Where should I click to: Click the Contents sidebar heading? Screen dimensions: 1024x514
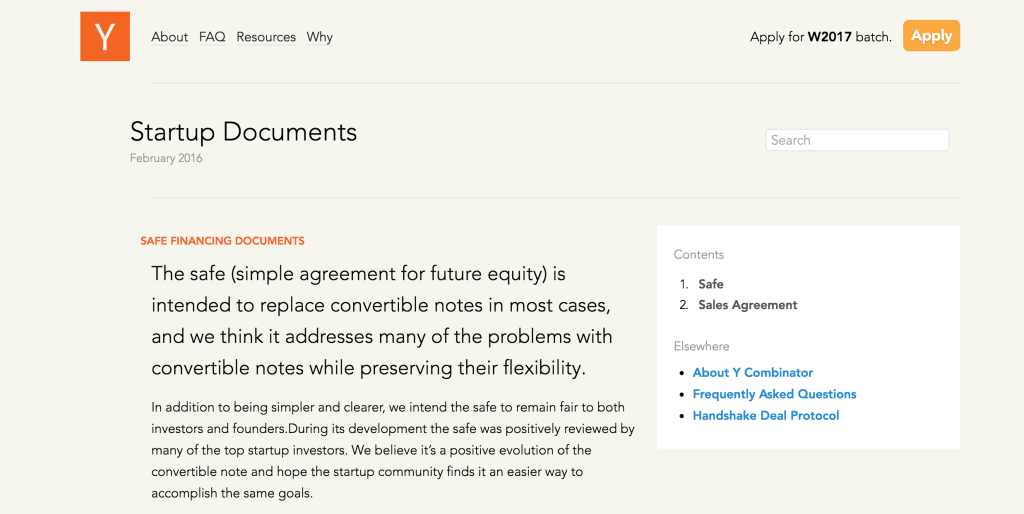pyautogui.click(x=699, y=255)
